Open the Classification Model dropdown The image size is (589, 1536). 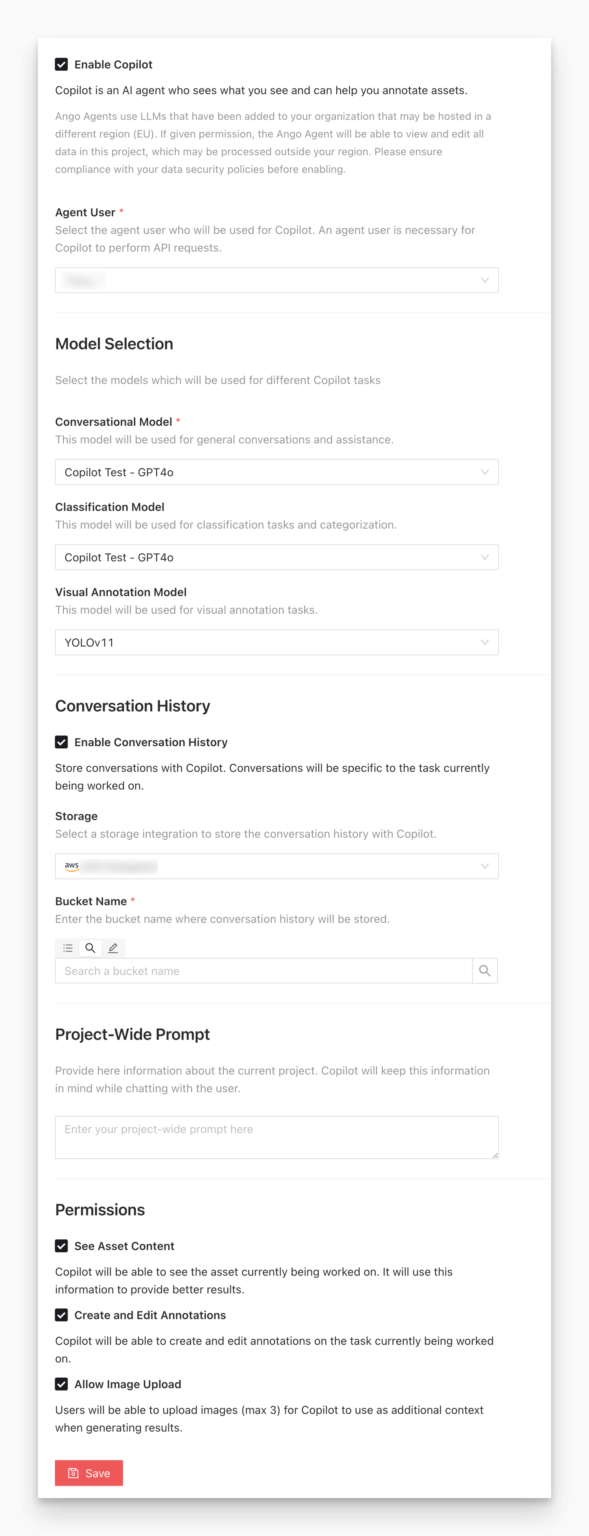click(x=276, y=557)
